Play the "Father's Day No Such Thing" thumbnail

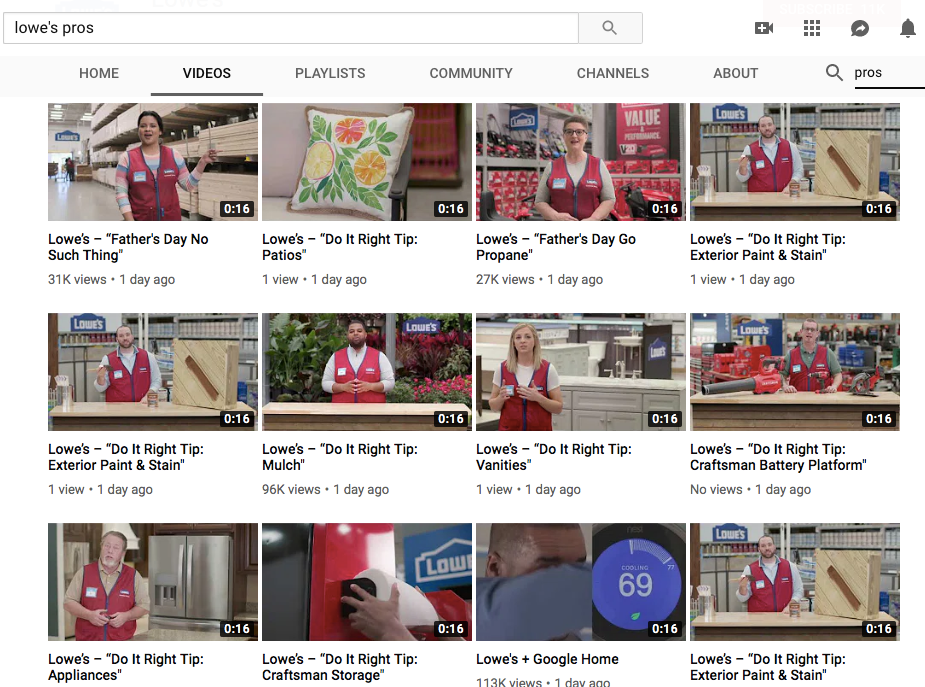(x=153, y=162)
